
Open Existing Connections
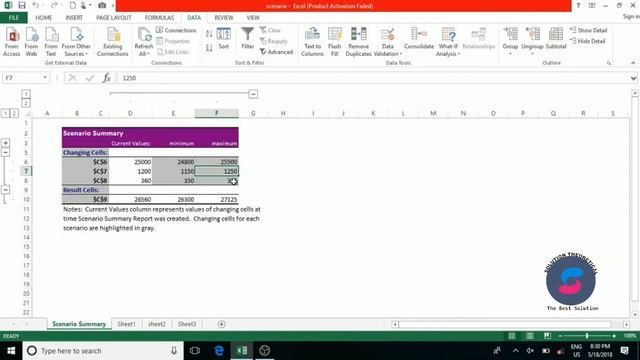(113, 42)
